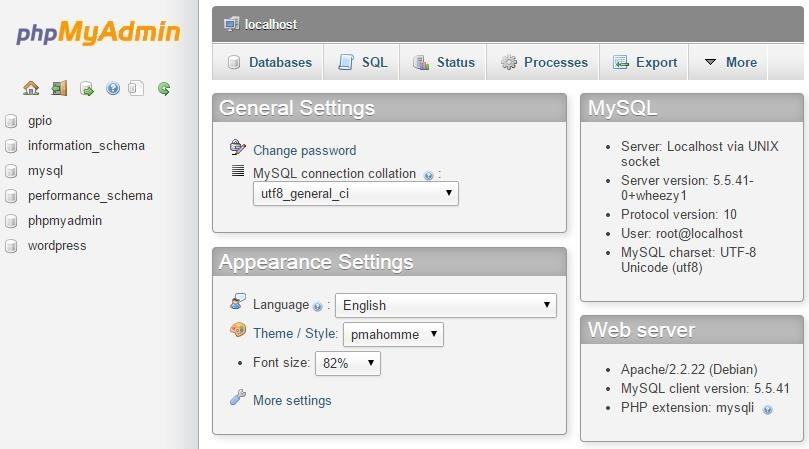Open the phpMyAdmin documentation question-mark icon
809x449 pixels.
[113, 88]
